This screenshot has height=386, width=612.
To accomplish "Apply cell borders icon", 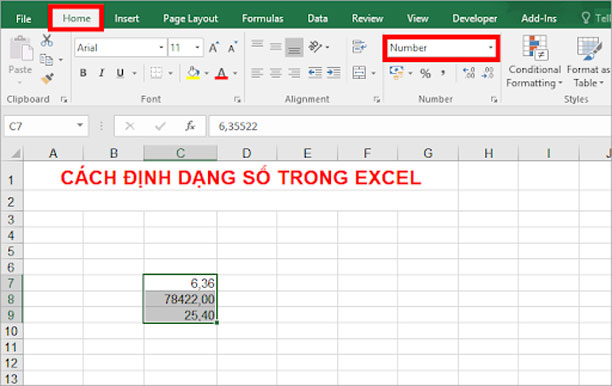I will (x=156, y=73).
